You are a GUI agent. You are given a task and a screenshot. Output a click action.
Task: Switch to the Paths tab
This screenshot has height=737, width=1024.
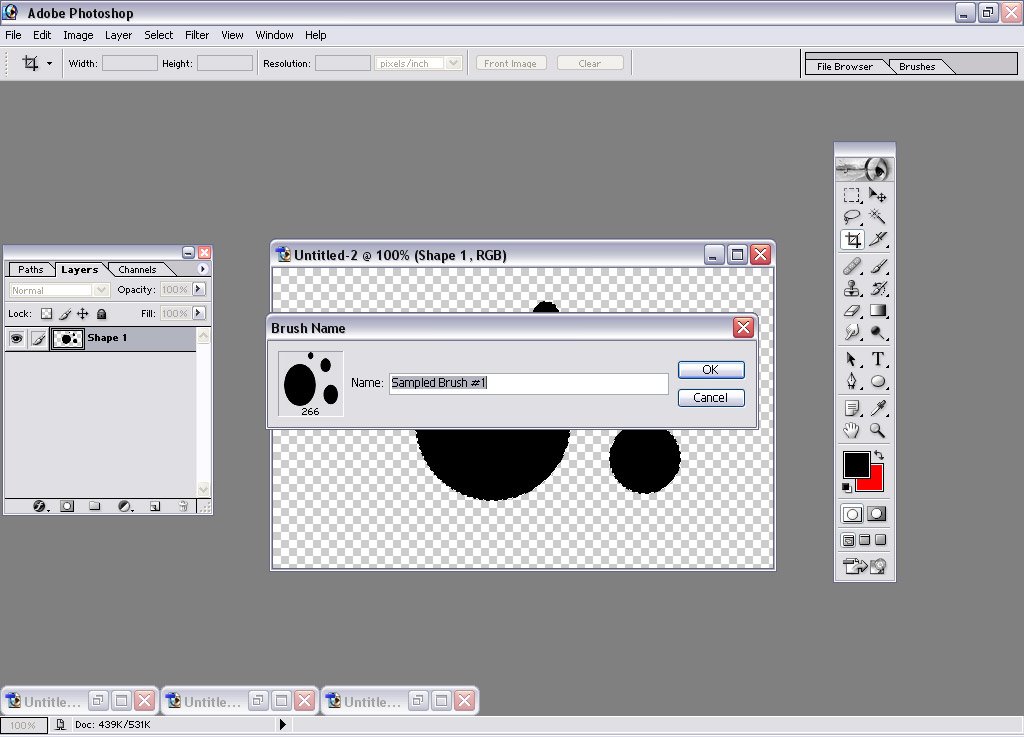tap(31, 270)
